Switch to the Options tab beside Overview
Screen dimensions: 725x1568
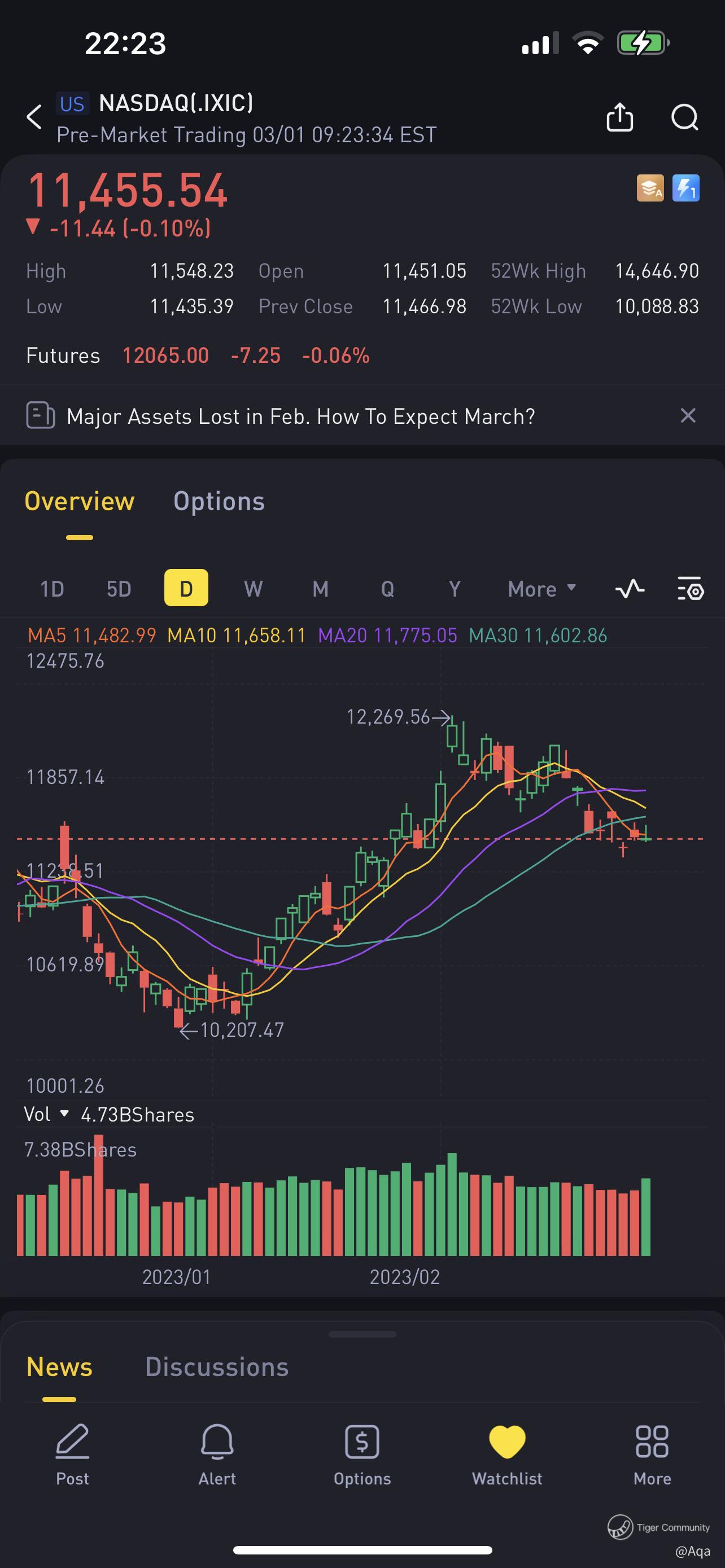(219, 502)
